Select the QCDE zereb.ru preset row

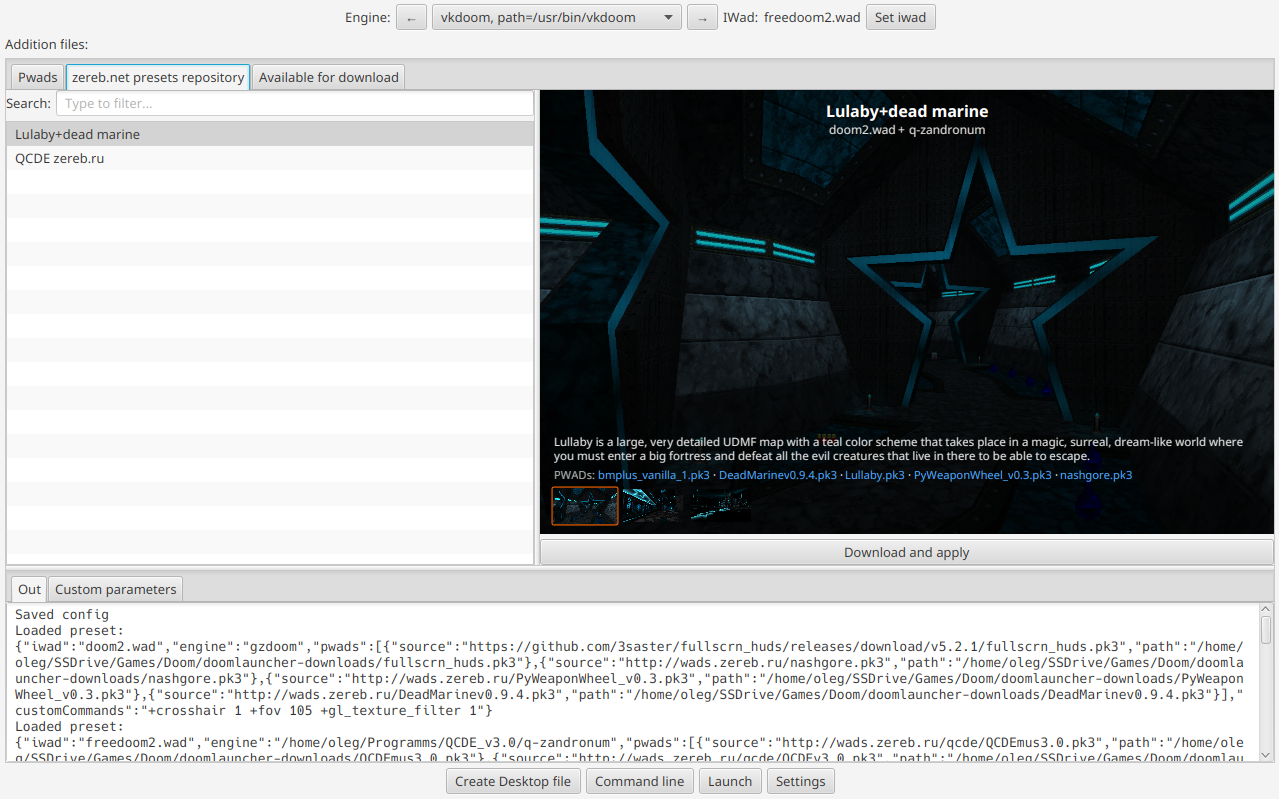tap(270, 158)
